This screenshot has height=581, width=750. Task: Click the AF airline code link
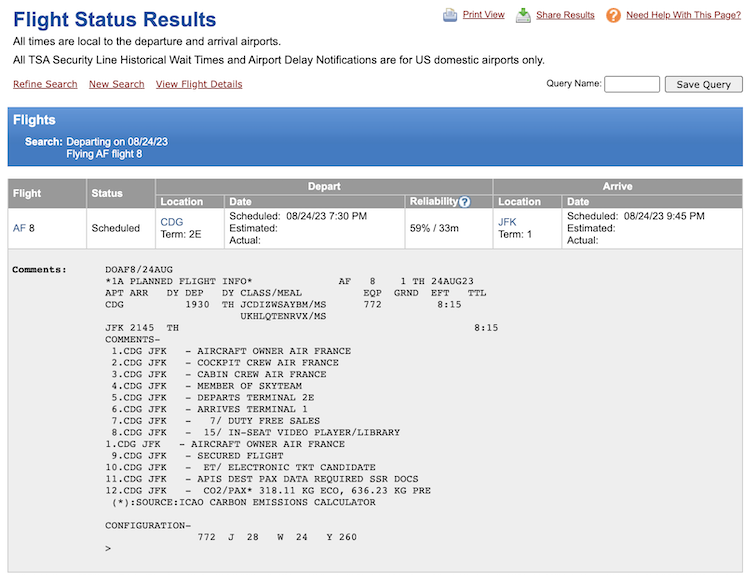point(19,228)
